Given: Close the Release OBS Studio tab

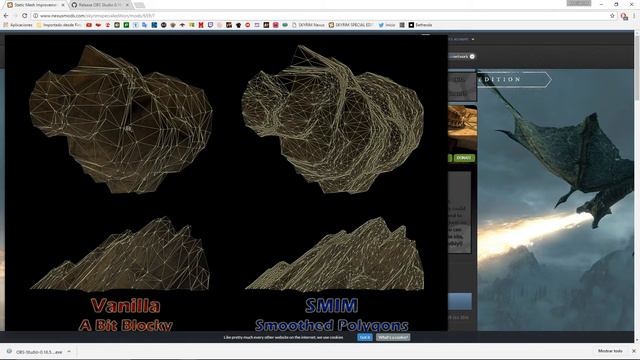Looking at the screenshot, I should 127,5.
